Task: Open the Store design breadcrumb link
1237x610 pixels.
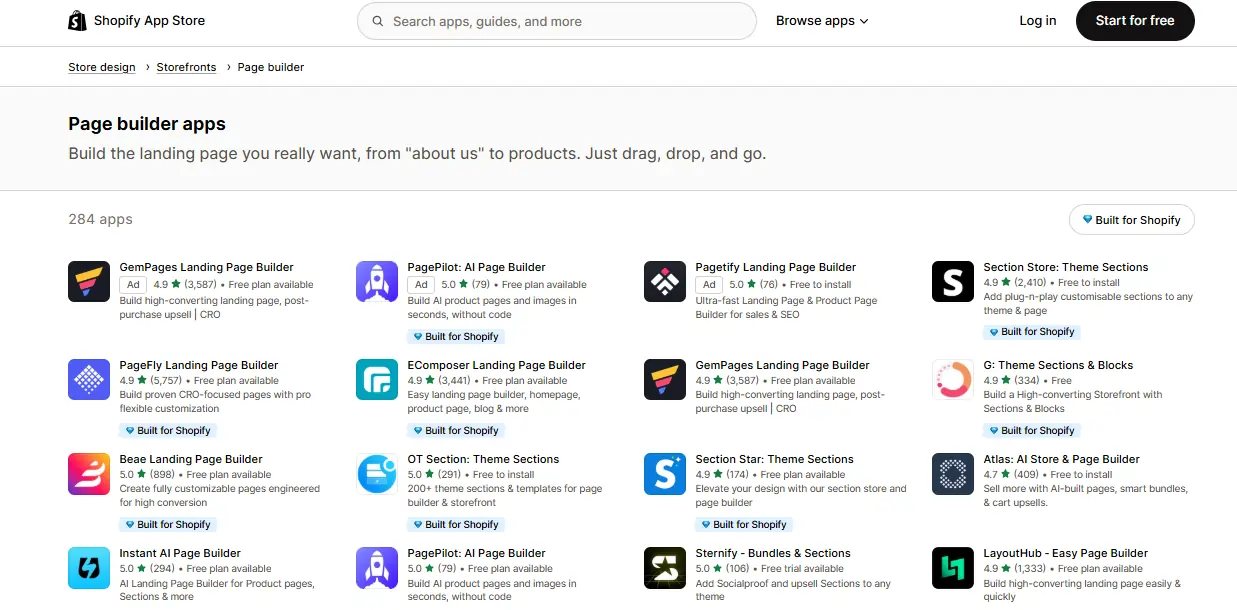Action: coord(101,66)
